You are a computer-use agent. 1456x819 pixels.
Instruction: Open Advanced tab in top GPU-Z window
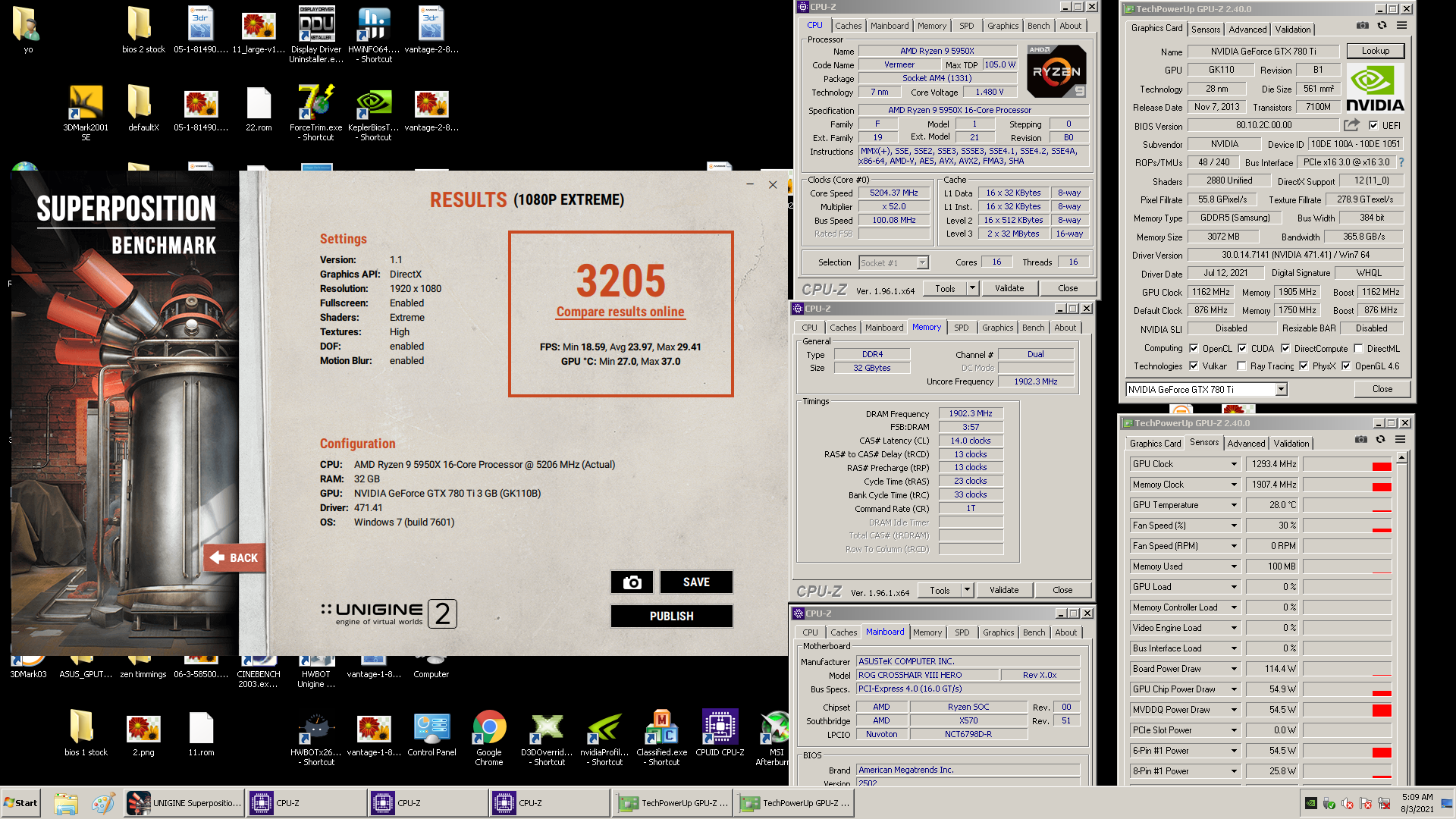coord(1247,30)
